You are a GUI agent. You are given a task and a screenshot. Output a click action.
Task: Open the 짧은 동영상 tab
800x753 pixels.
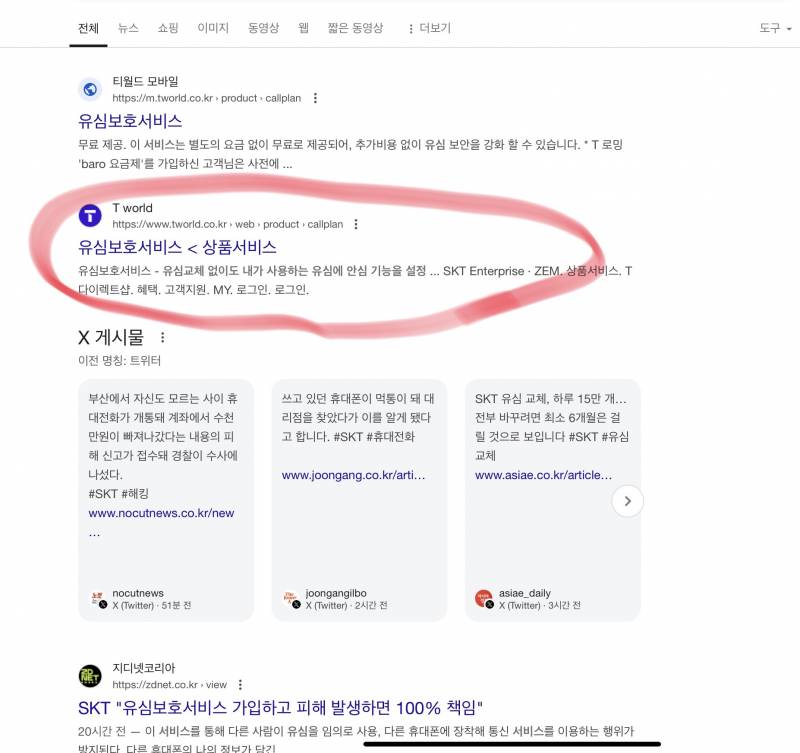355,28
